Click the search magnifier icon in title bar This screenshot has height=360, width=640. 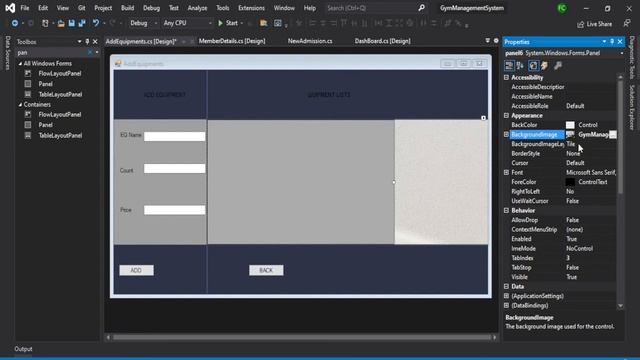(421, 8)
